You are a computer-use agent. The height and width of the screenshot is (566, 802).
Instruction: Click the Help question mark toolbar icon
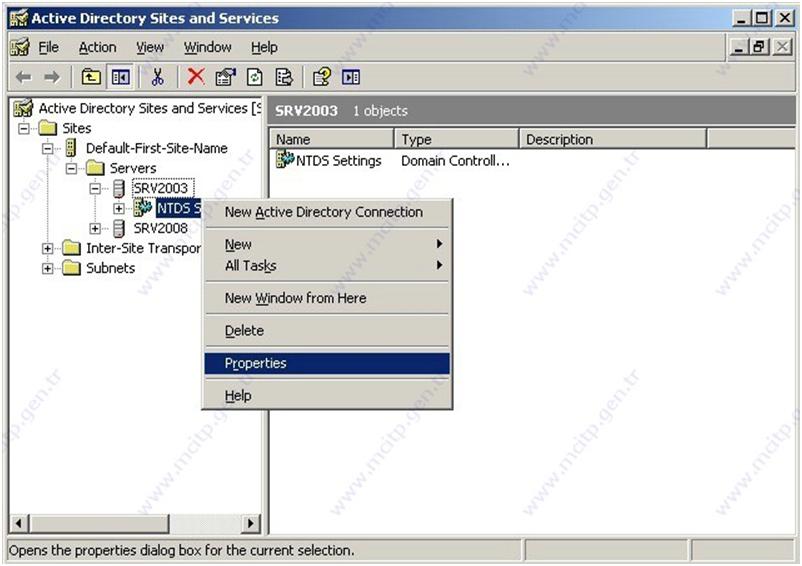[x=322, y=77]
